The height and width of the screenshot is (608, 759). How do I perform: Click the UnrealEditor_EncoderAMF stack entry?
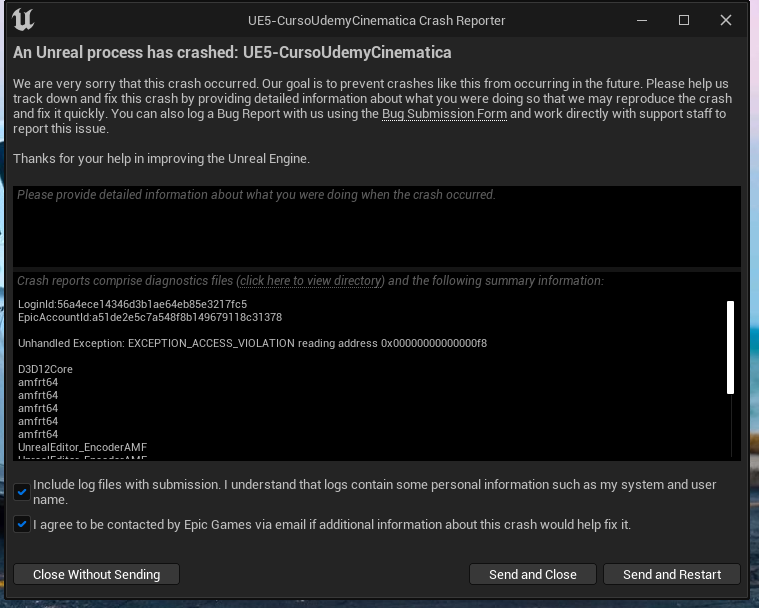tap(82, 447)
